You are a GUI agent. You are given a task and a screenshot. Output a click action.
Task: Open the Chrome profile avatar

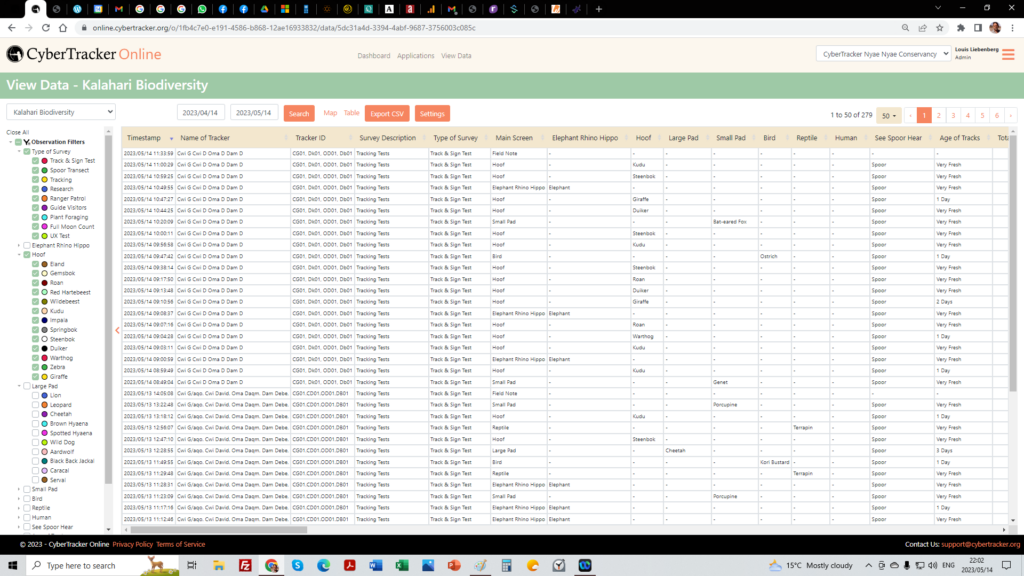[x=995, y=28]
